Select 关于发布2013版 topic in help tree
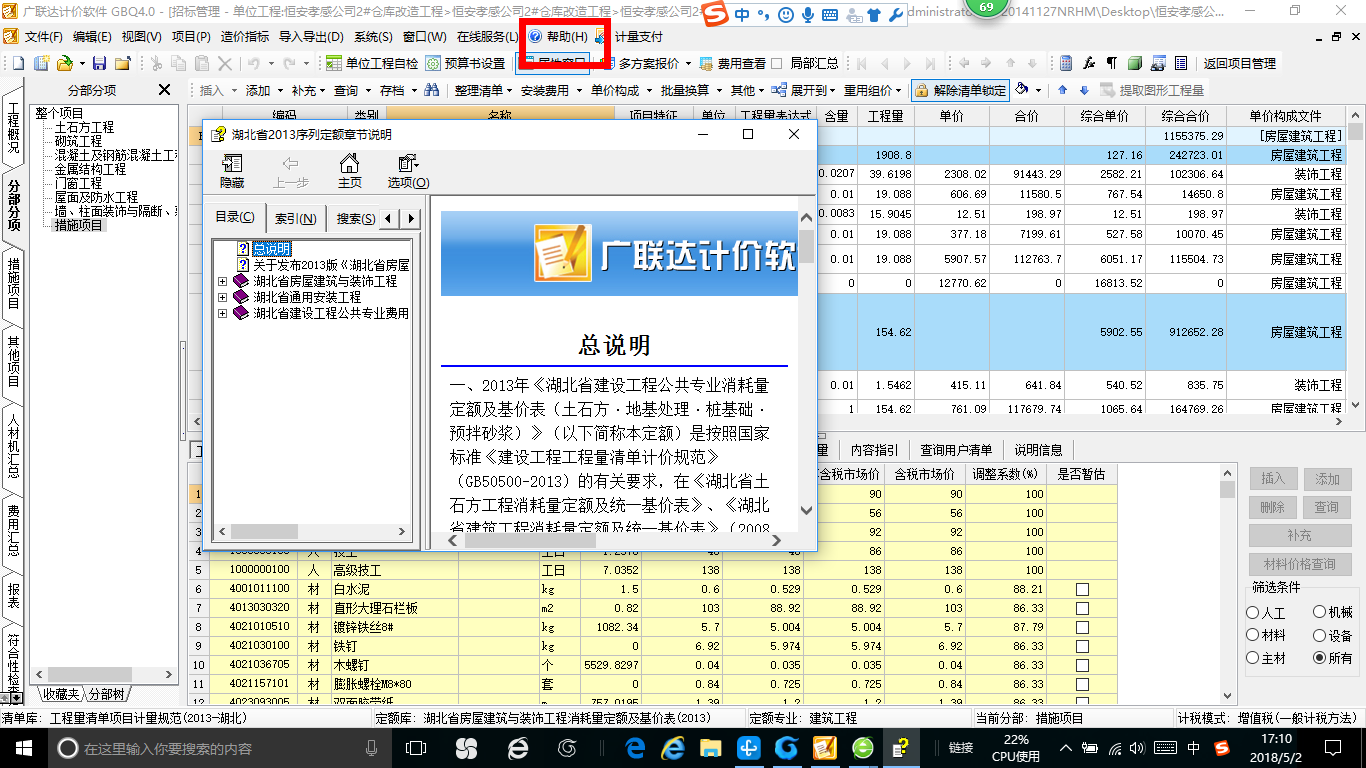1366x768 pixels. [x=331, y=266]
